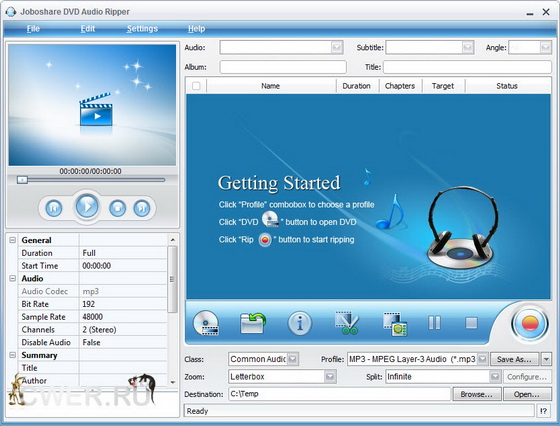
Task: Open the Audio track dropdown
Action: [x=336, y=47]
